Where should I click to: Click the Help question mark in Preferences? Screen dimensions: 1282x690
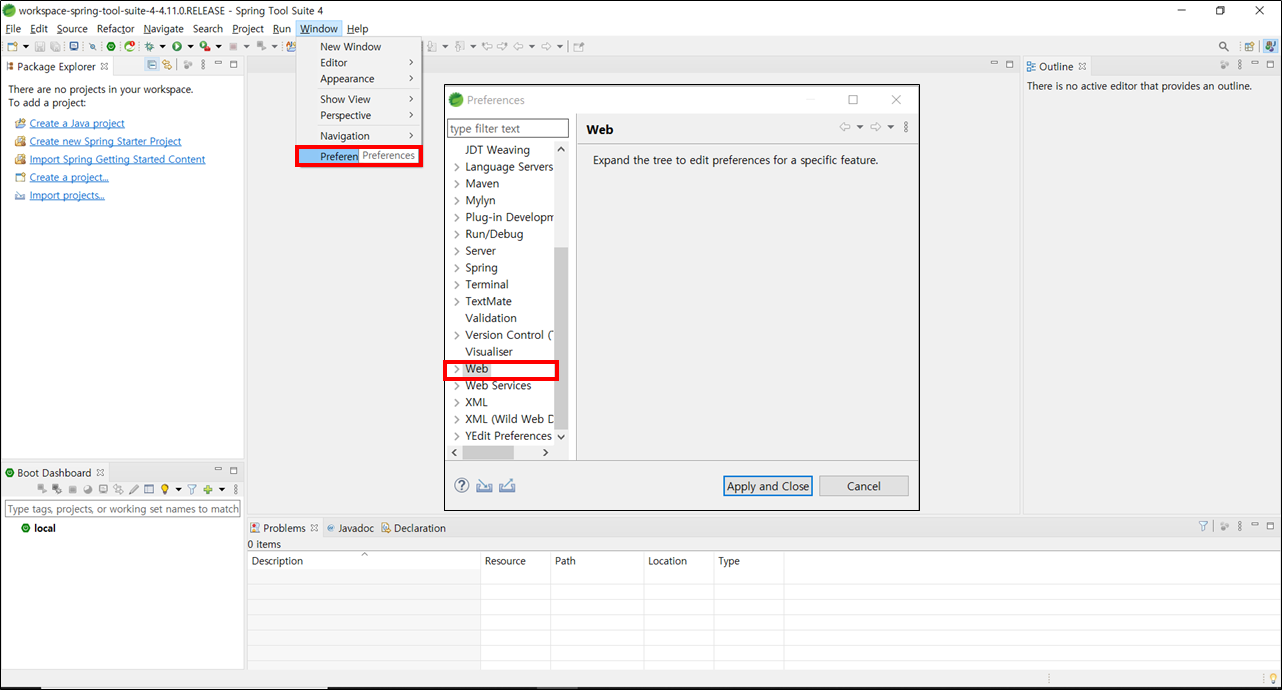[x=462, y=485]
